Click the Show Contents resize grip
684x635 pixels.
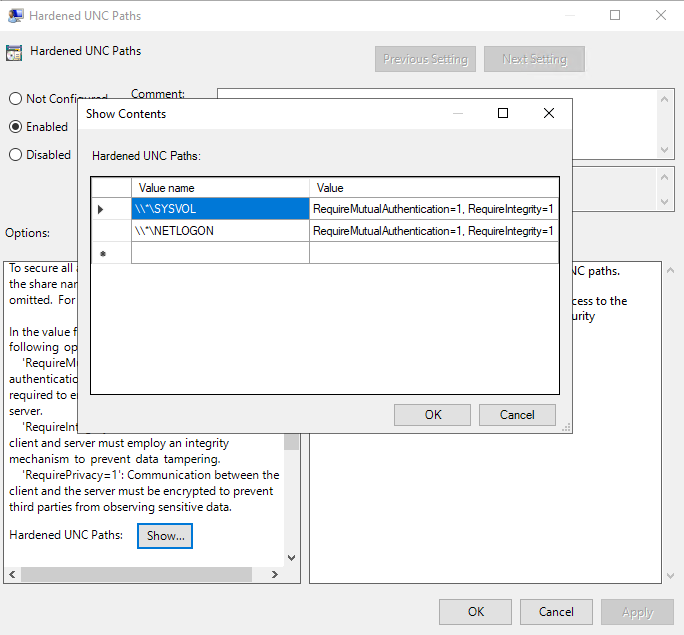click(x=566, y=427)
